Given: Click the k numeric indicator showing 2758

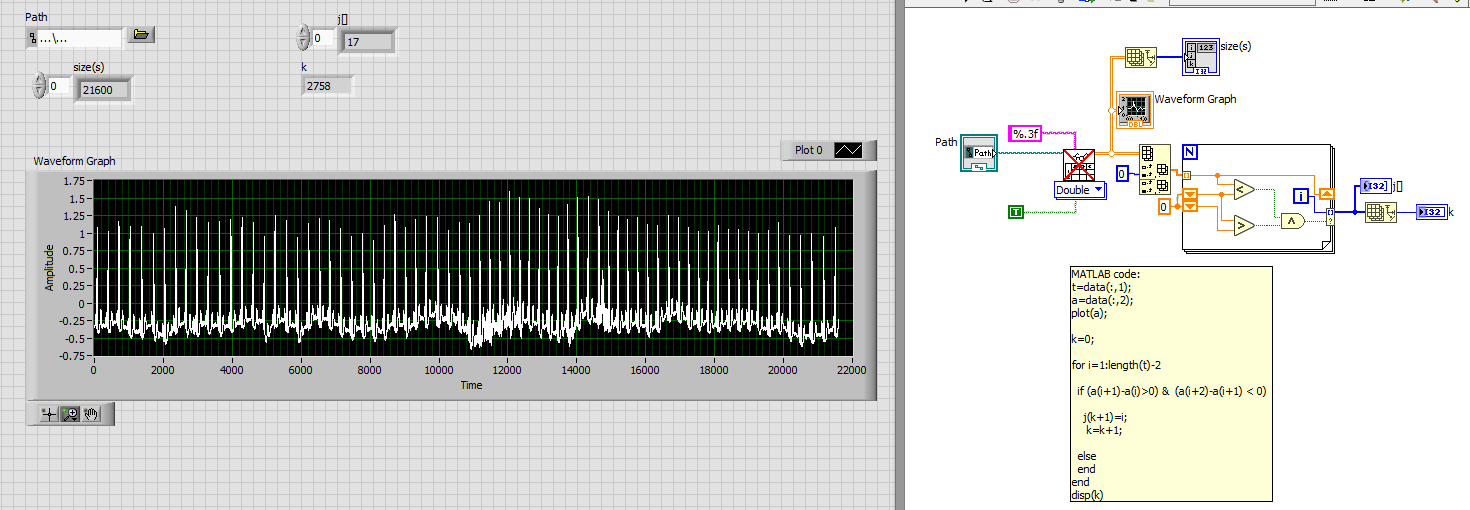Looking at the screenshot, I should (326, 87).
